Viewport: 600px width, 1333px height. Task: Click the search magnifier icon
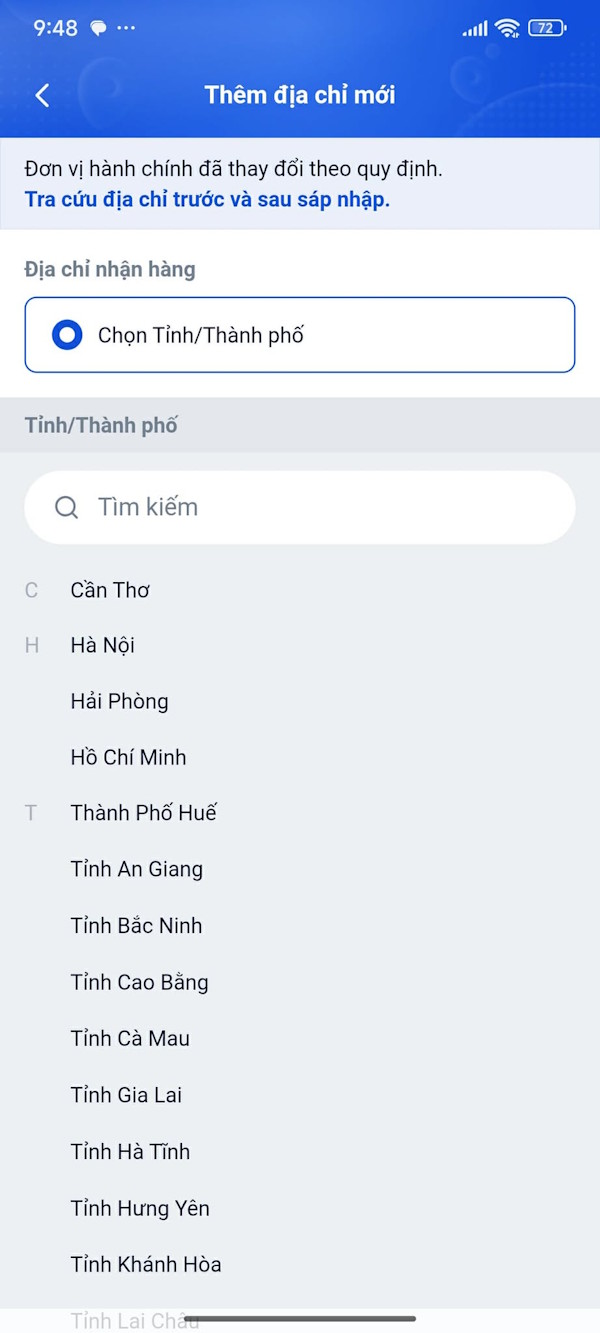click(66, 507)
